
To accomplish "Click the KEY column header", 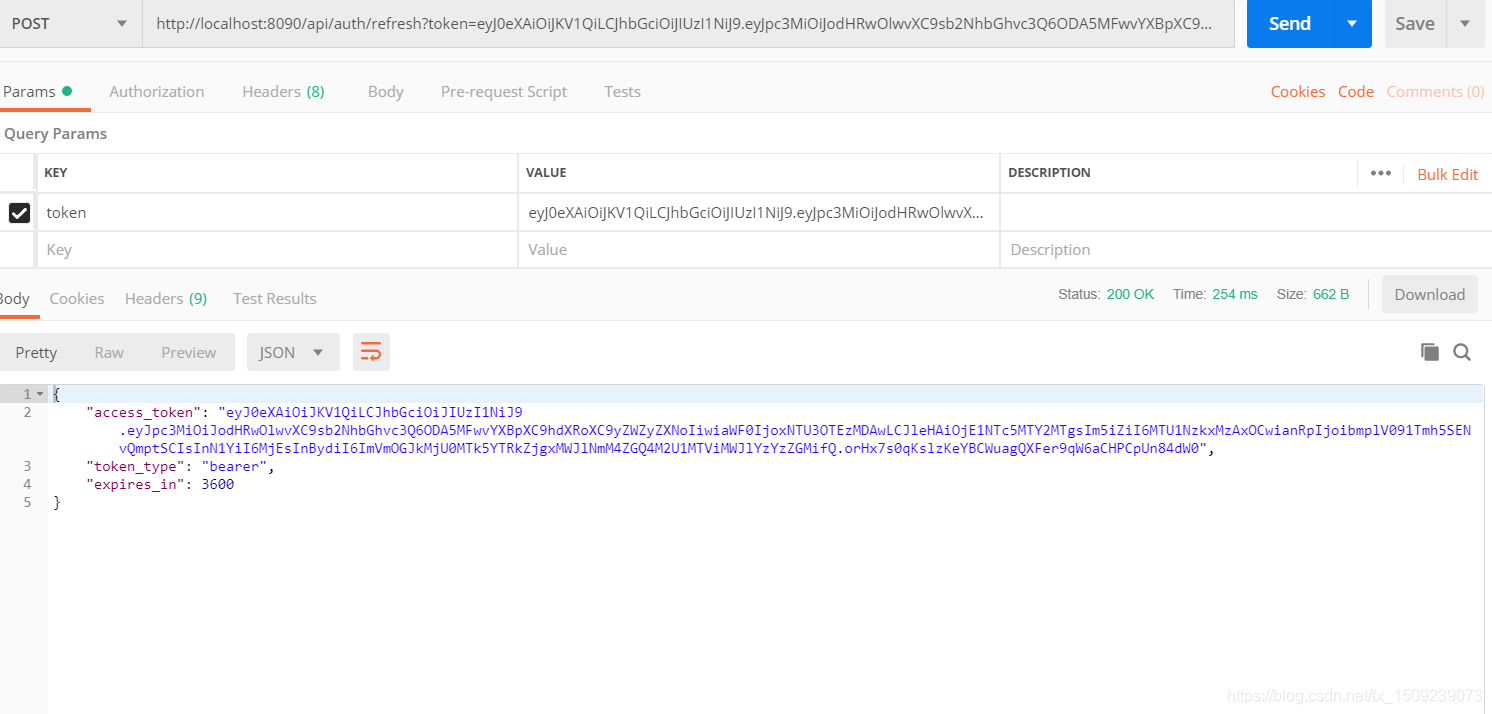I will [x=56, y=173].
